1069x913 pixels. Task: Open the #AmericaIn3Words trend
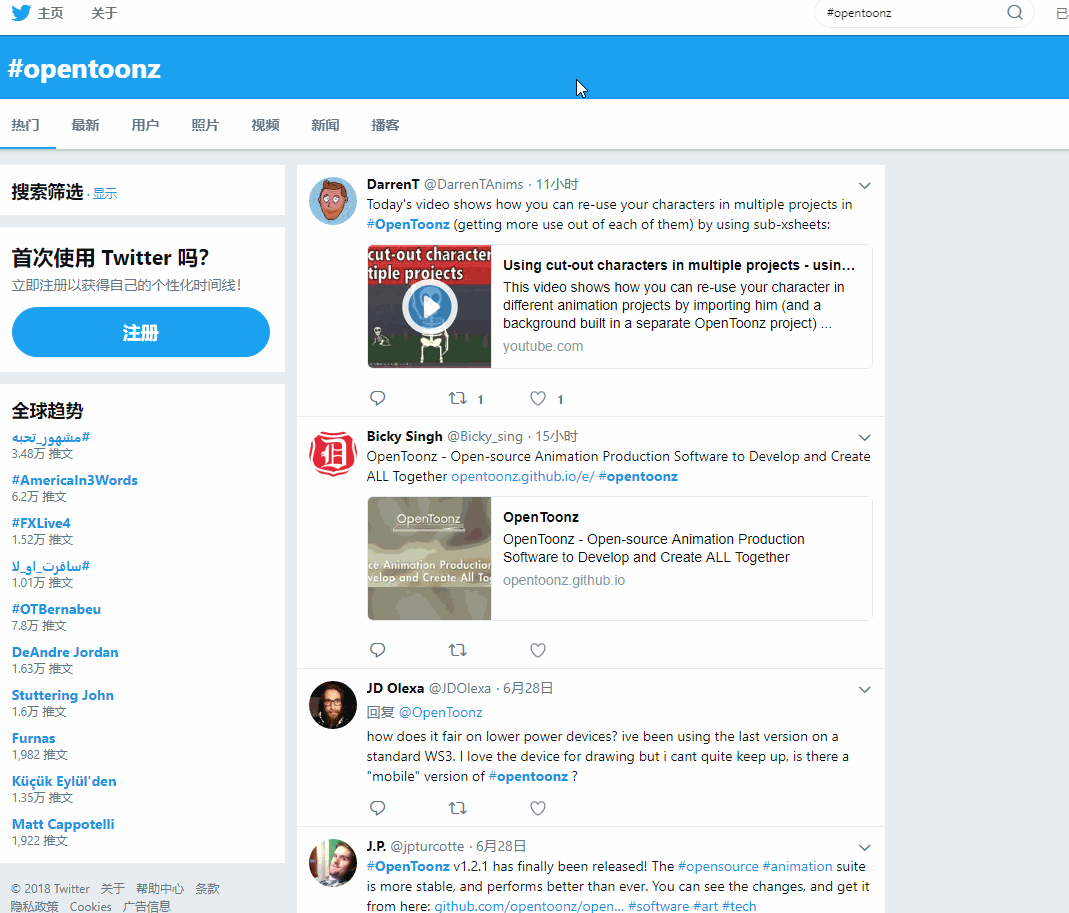pyautogui.click(x=74, y=480)
